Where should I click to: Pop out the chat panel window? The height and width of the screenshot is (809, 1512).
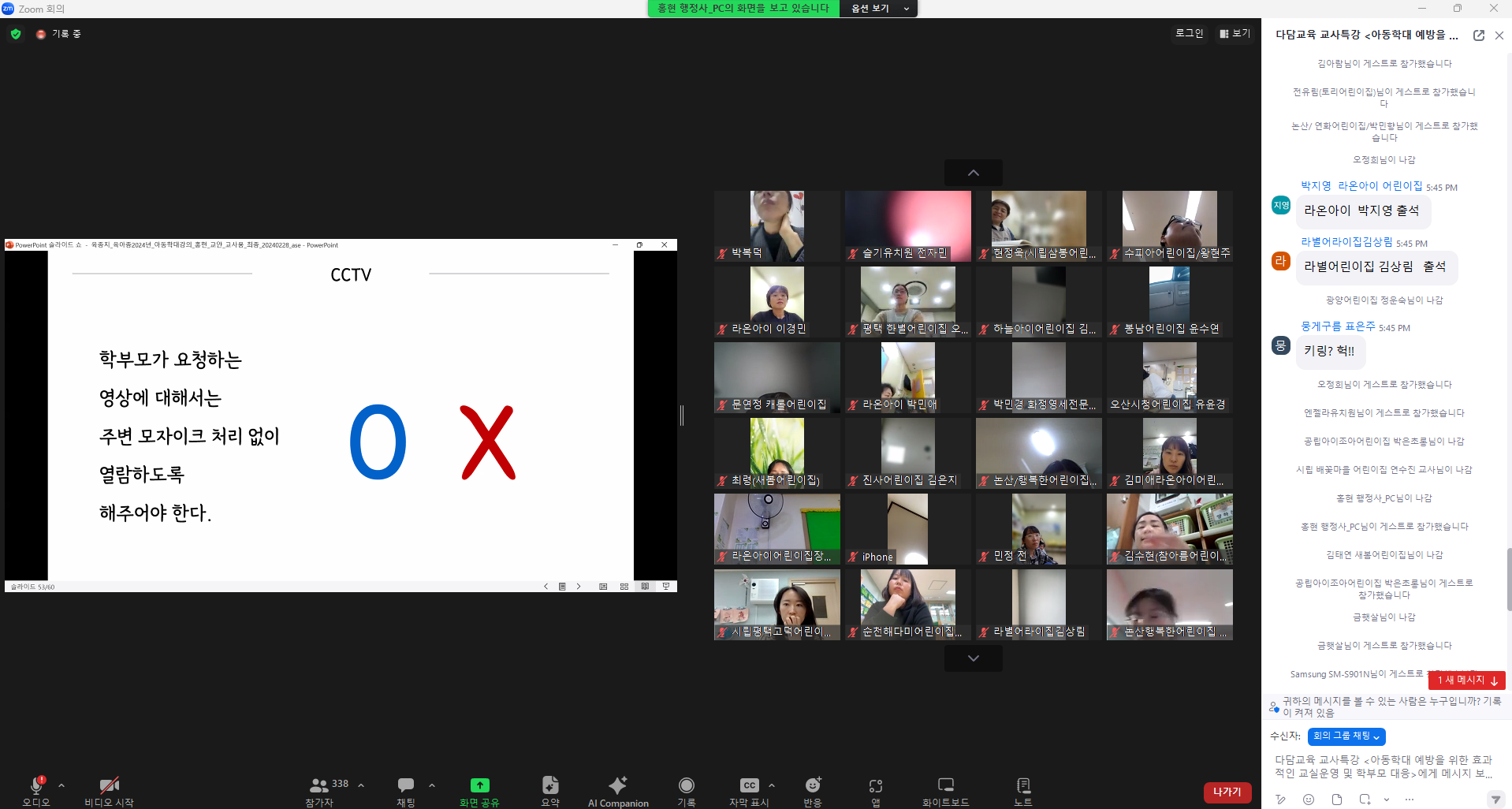(1479, 35)
